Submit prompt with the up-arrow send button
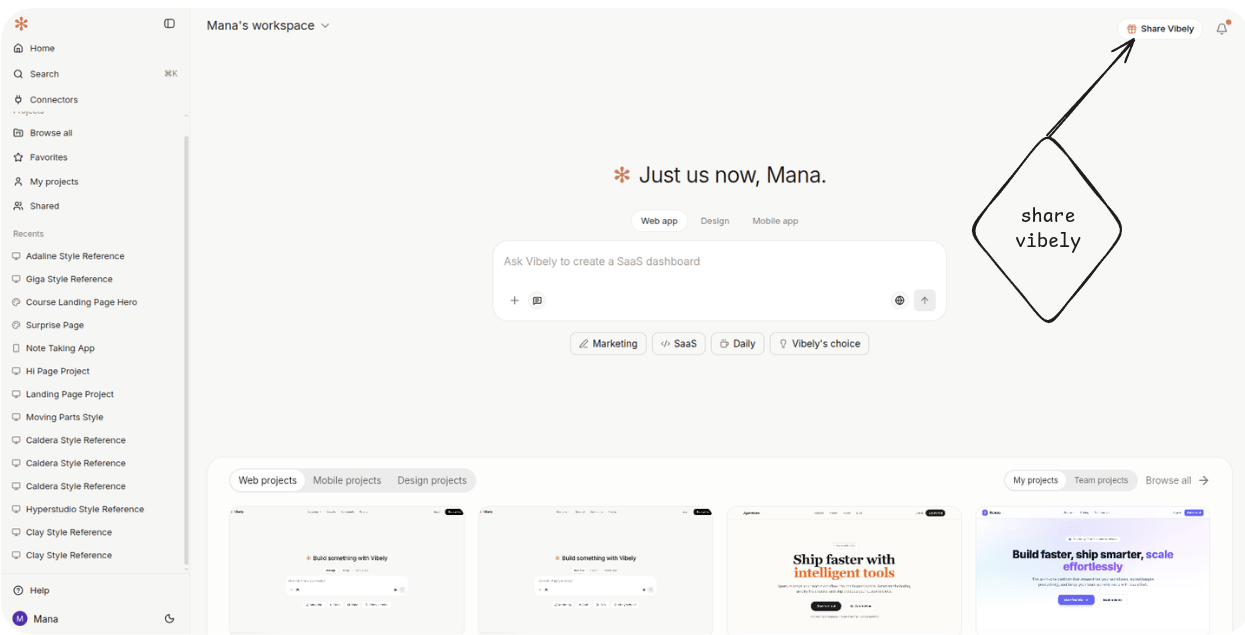Screen dimensions: 1245x635 click(924, 300)
